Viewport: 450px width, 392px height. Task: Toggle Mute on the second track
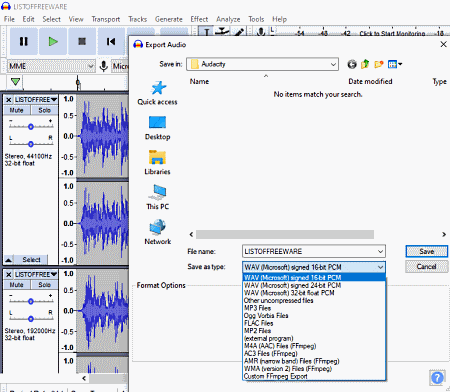pos(16,285)
